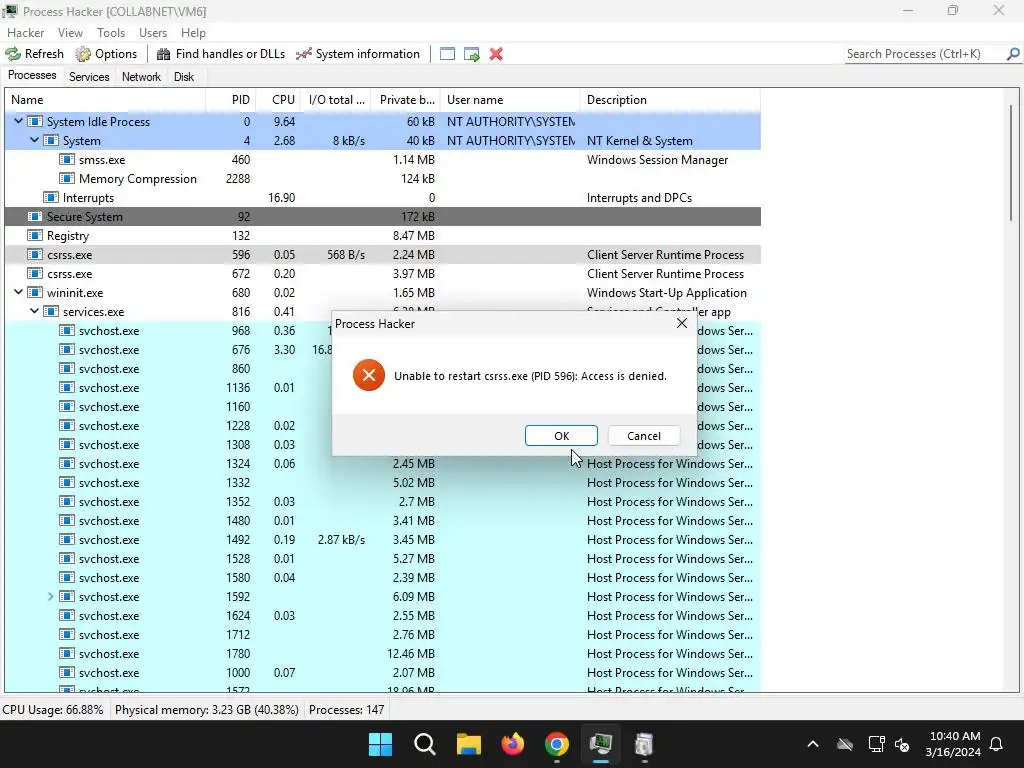Sort by Private bytes column header

[x=406, y=100]
